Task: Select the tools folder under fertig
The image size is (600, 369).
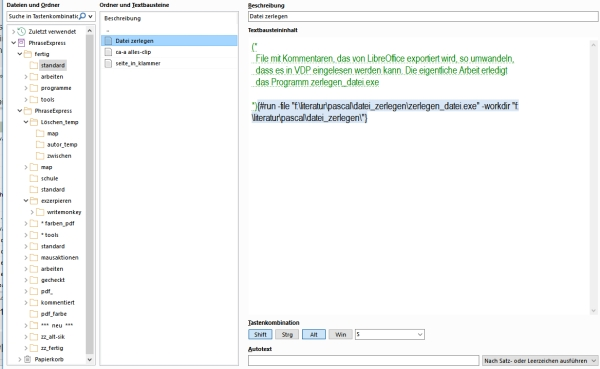Action: click(x=47, y=100)
